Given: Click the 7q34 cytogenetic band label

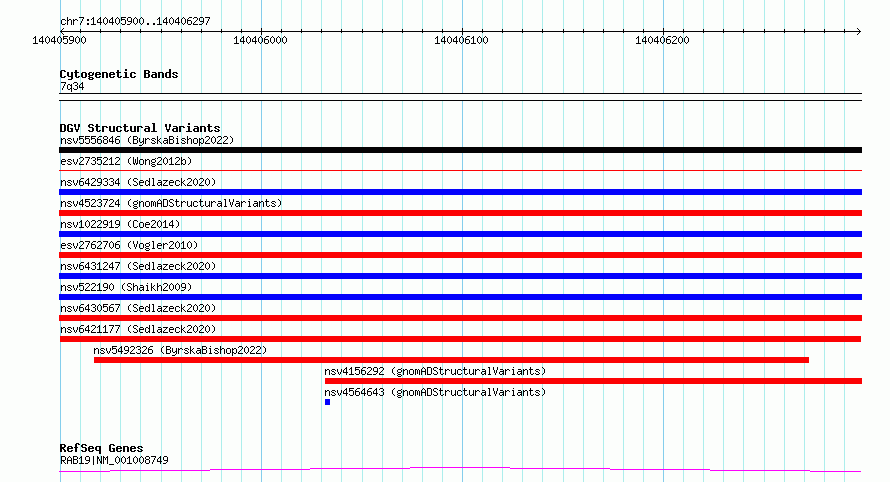Looking at the screenshot, I should [72, 86].
